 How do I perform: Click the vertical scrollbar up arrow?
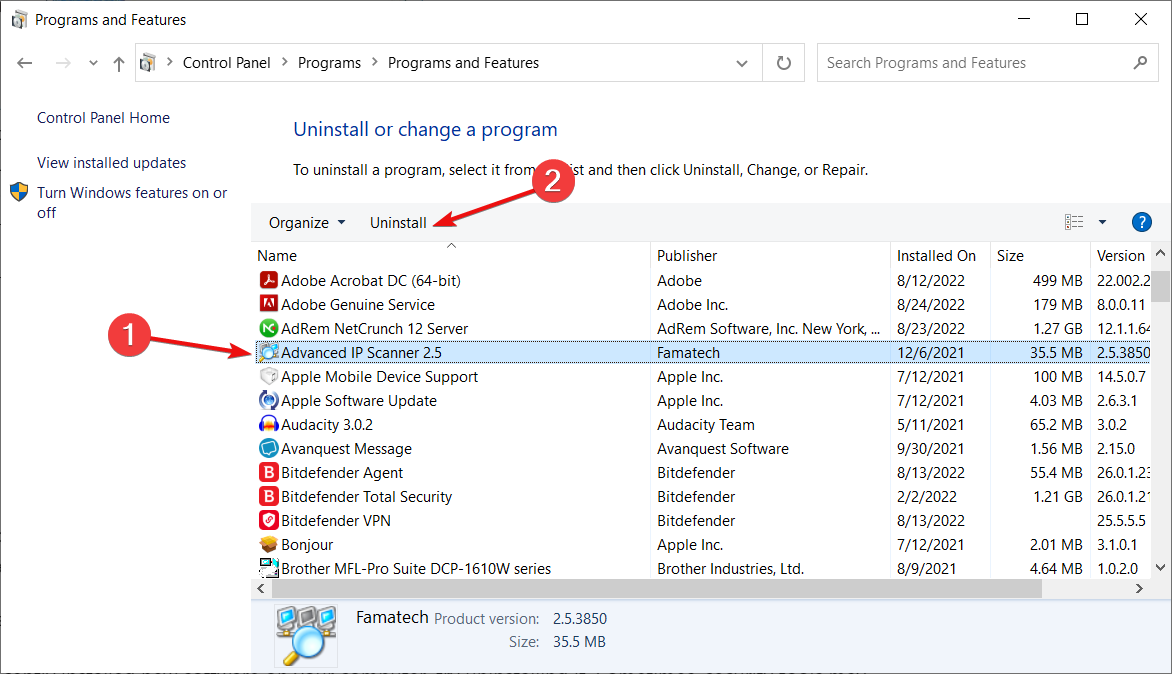point(1160,253)
